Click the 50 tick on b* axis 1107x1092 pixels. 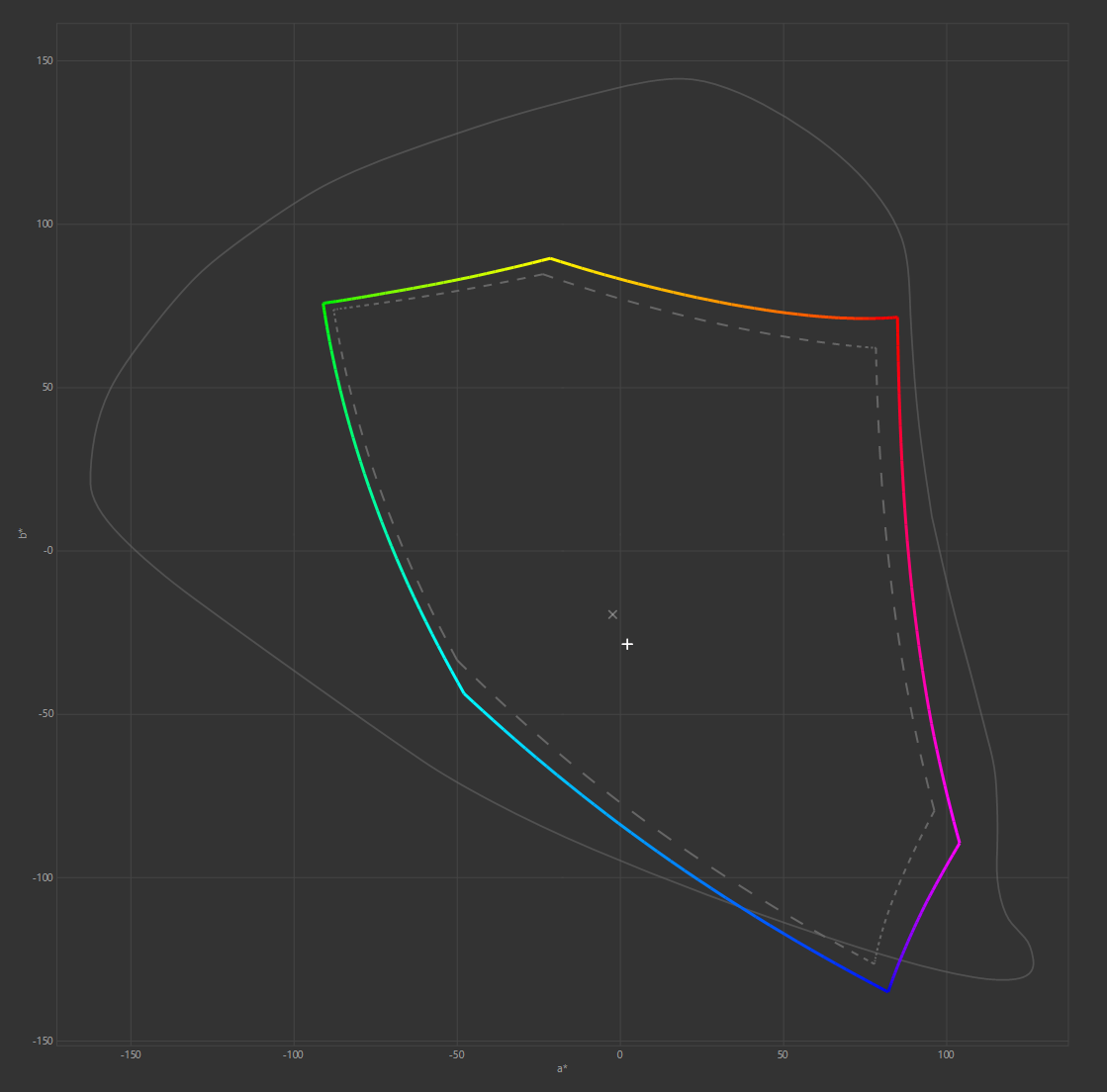tap(47, 388)
